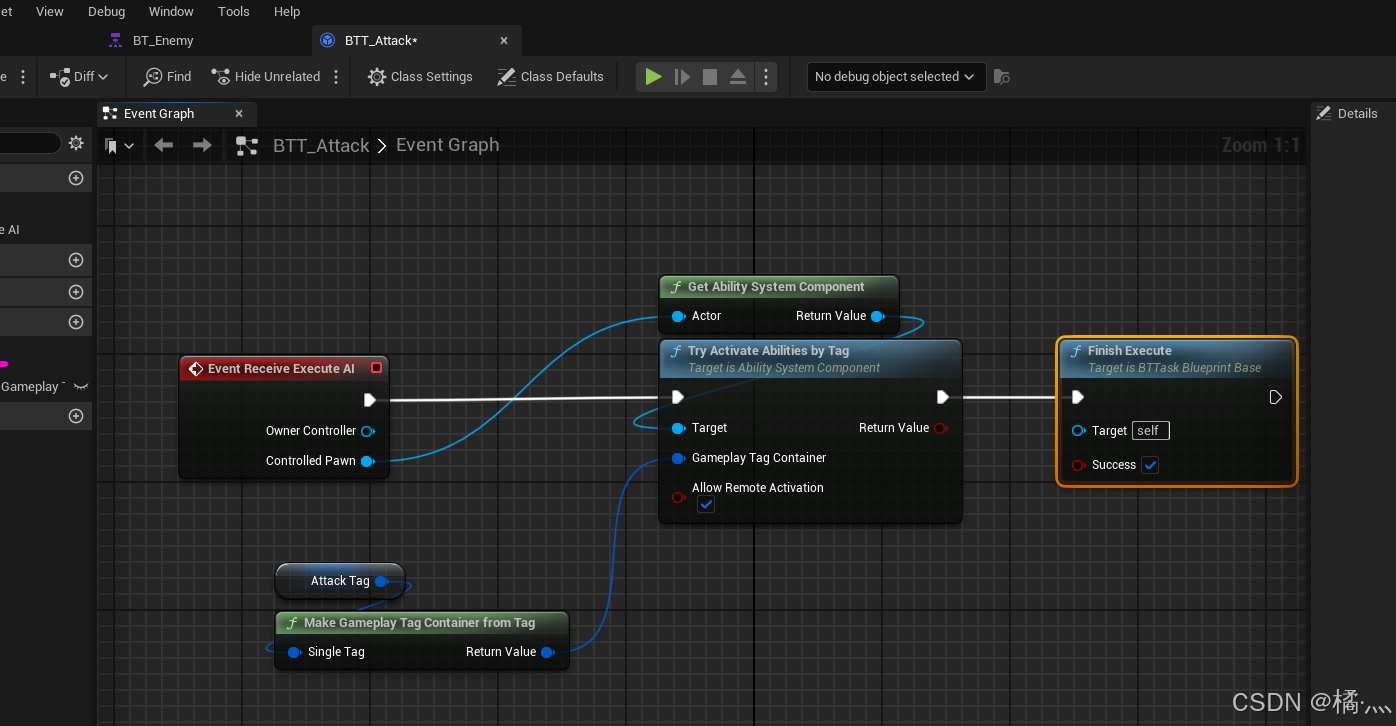The height and width of the screenshot is (726, 1396).
Task: Click the Target pin on Finish Execute
Action: coord(1078,431)
